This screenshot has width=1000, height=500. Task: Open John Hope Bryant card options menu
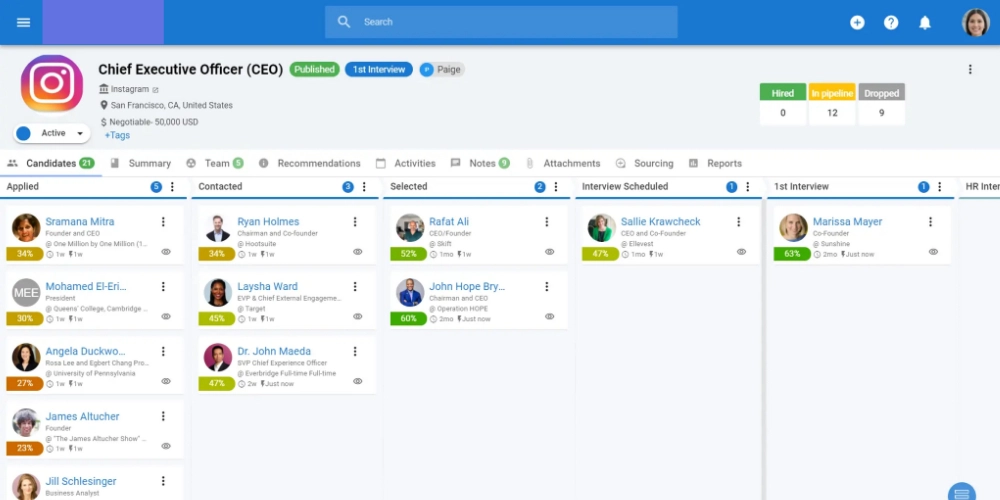[547, 287]
